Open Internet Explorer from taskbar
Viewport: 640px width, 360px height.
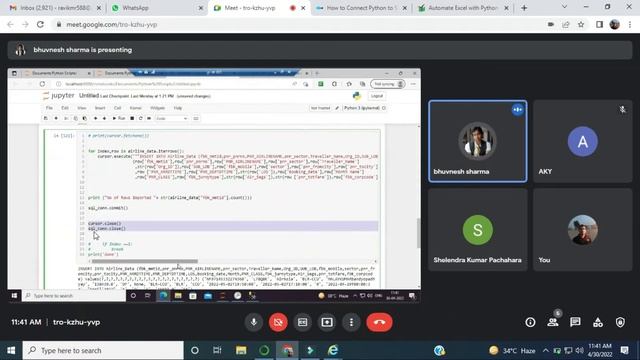(x=333, y=350)
